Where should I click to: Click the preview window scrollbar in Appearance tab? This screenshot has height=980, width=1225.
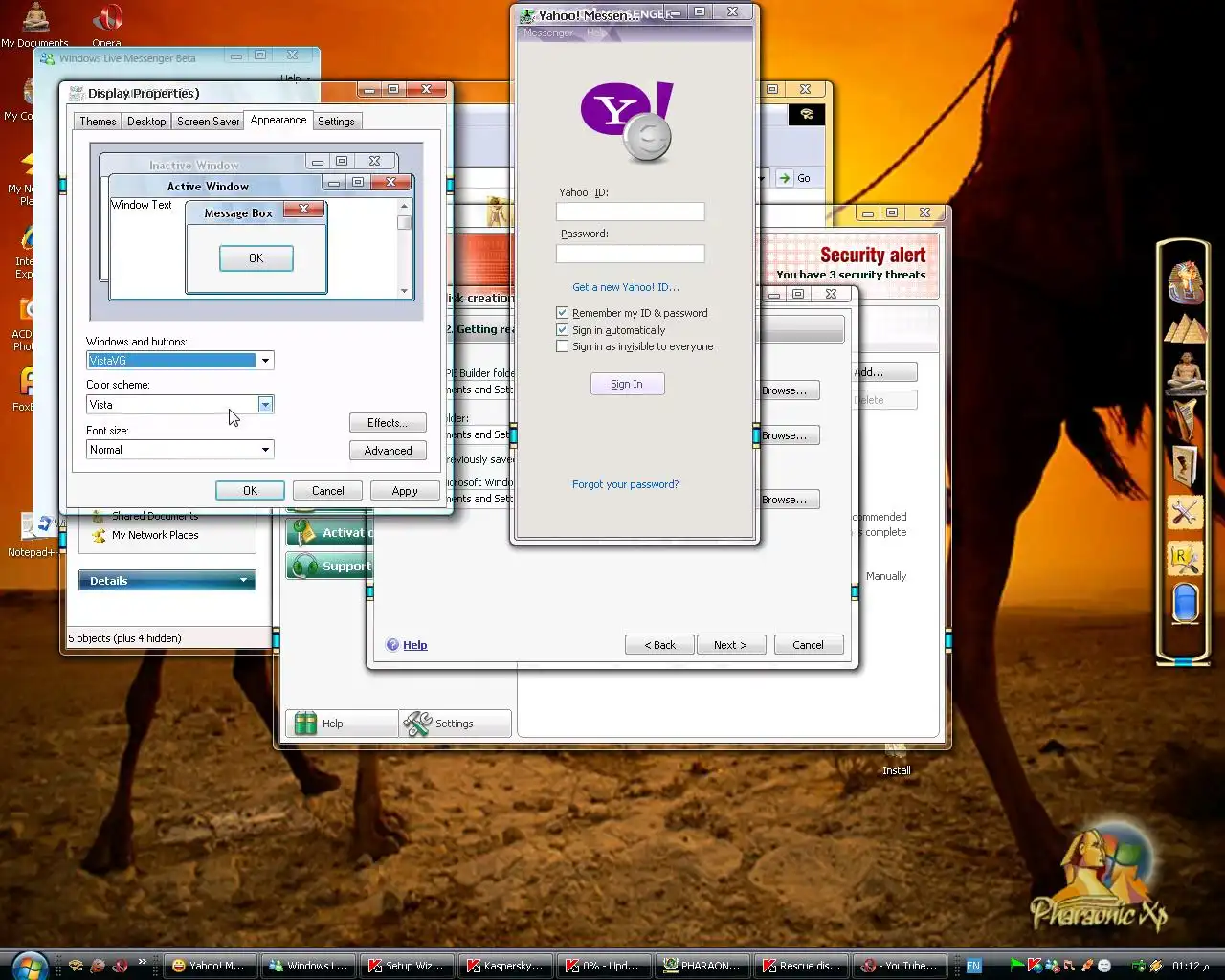[404, 249]
